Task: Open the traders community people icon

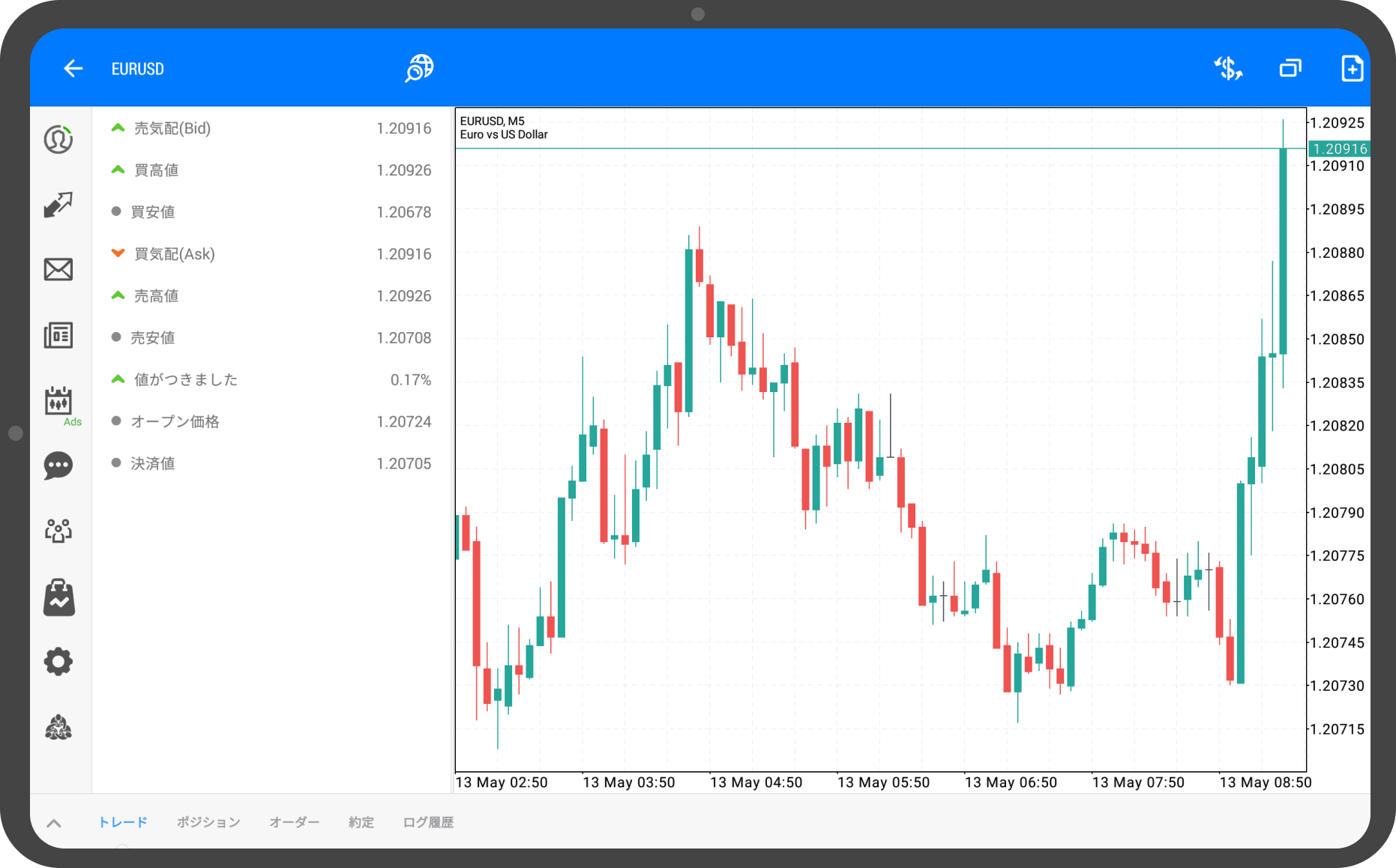Action: point(58,531)
